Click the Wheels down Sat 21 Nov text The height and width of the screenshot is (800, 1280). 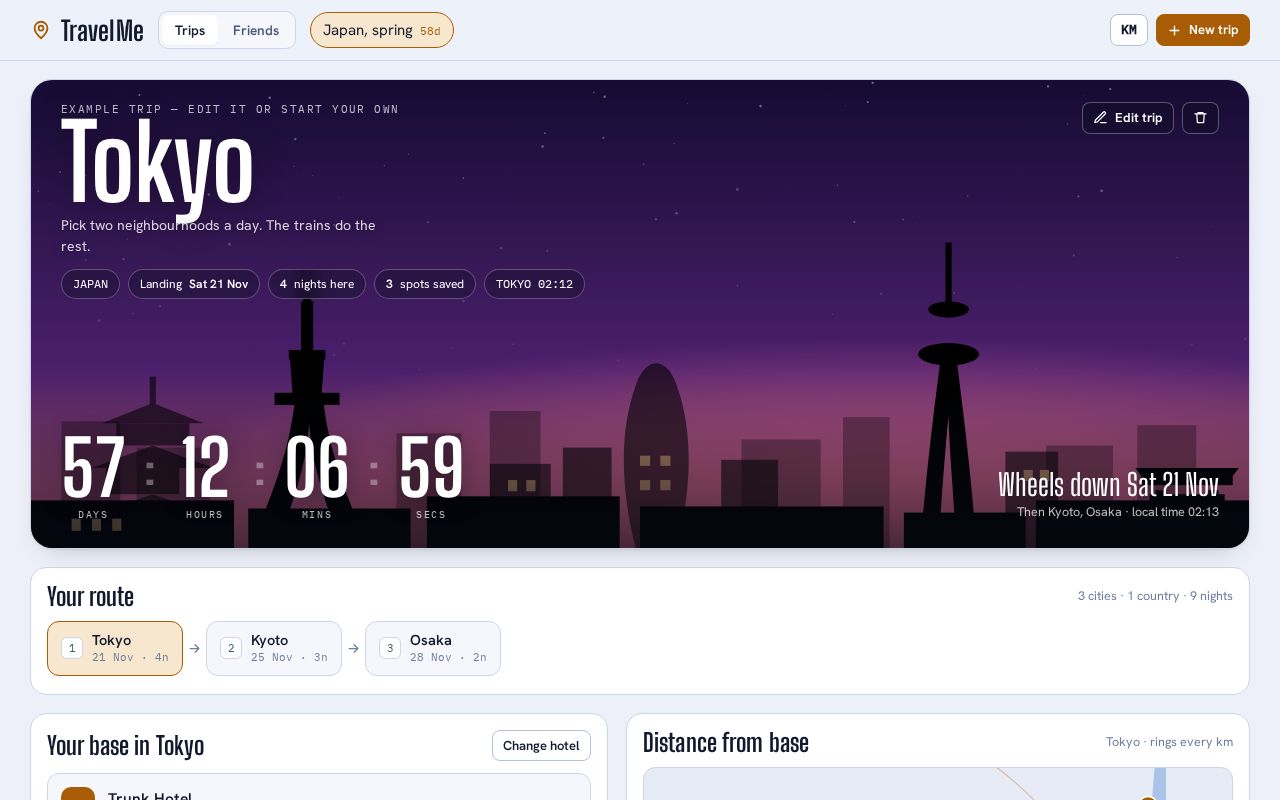point(1108,485)
